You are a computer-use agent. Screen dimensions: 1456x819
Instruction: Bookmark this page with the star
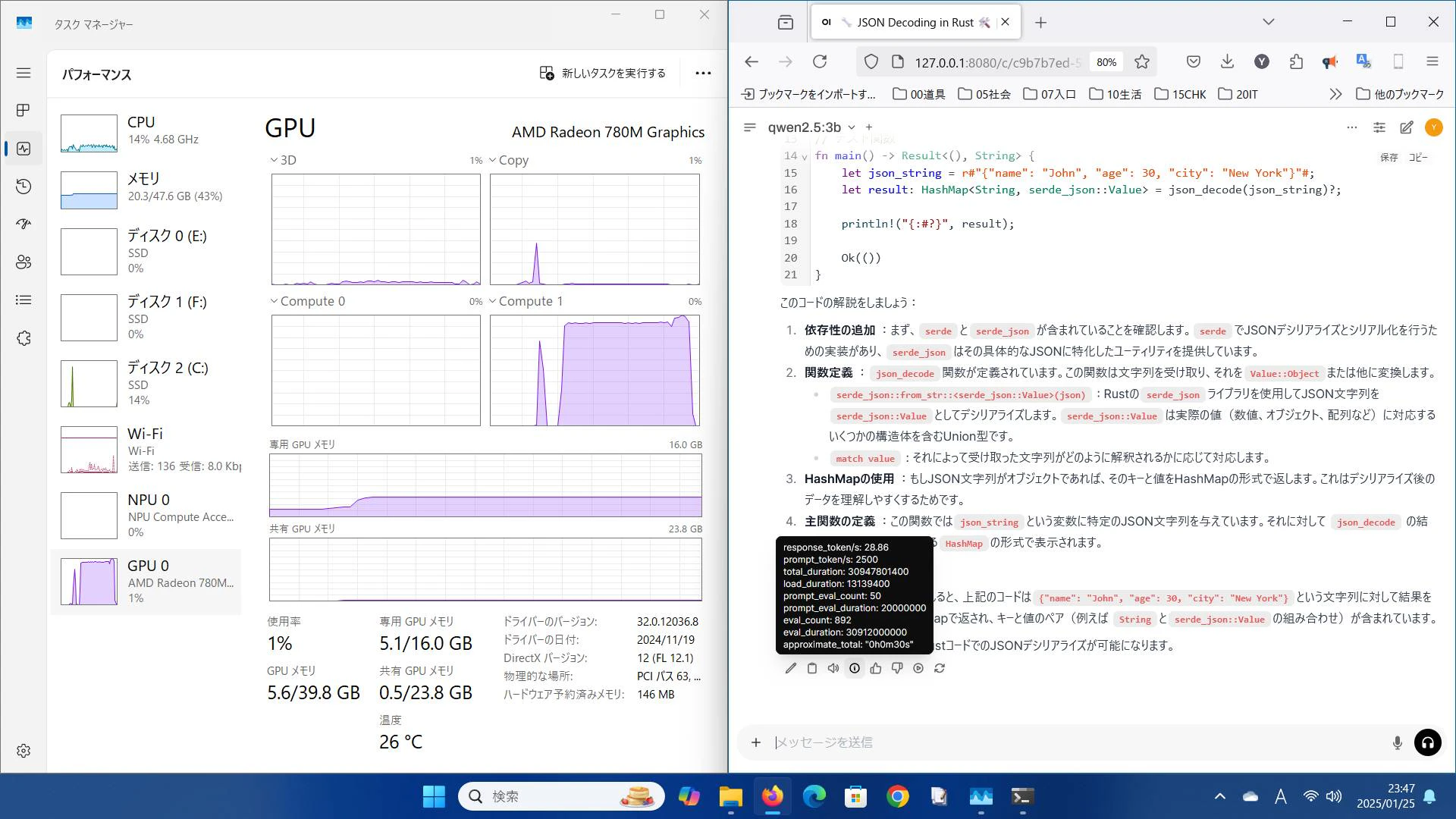coord(1142,62)
